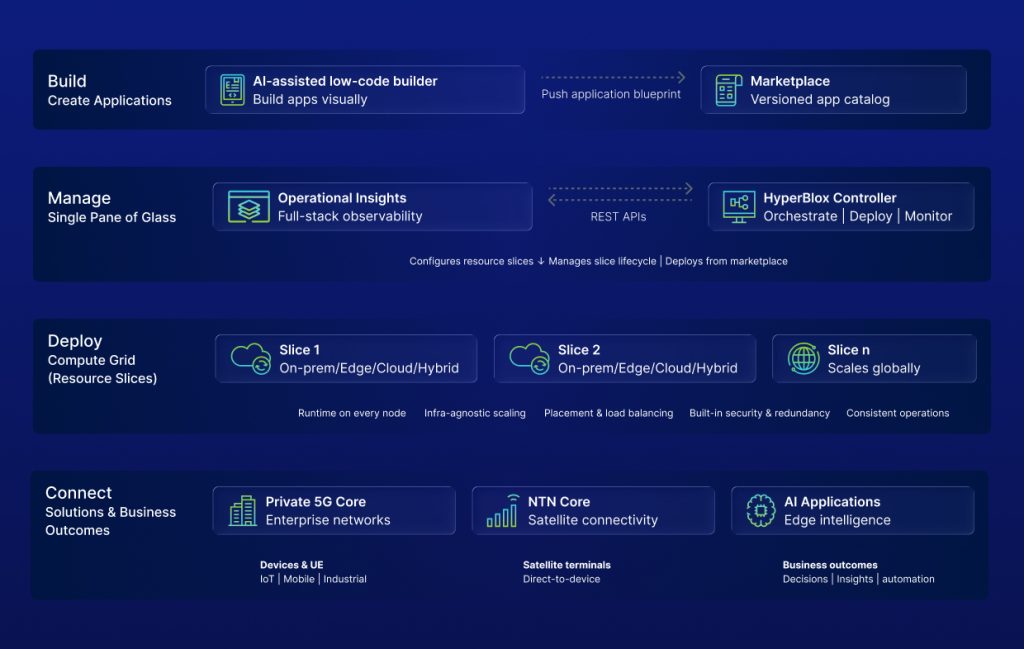
Task: Click the AI-assisted low-code builder icon
Action: point(232,89)
